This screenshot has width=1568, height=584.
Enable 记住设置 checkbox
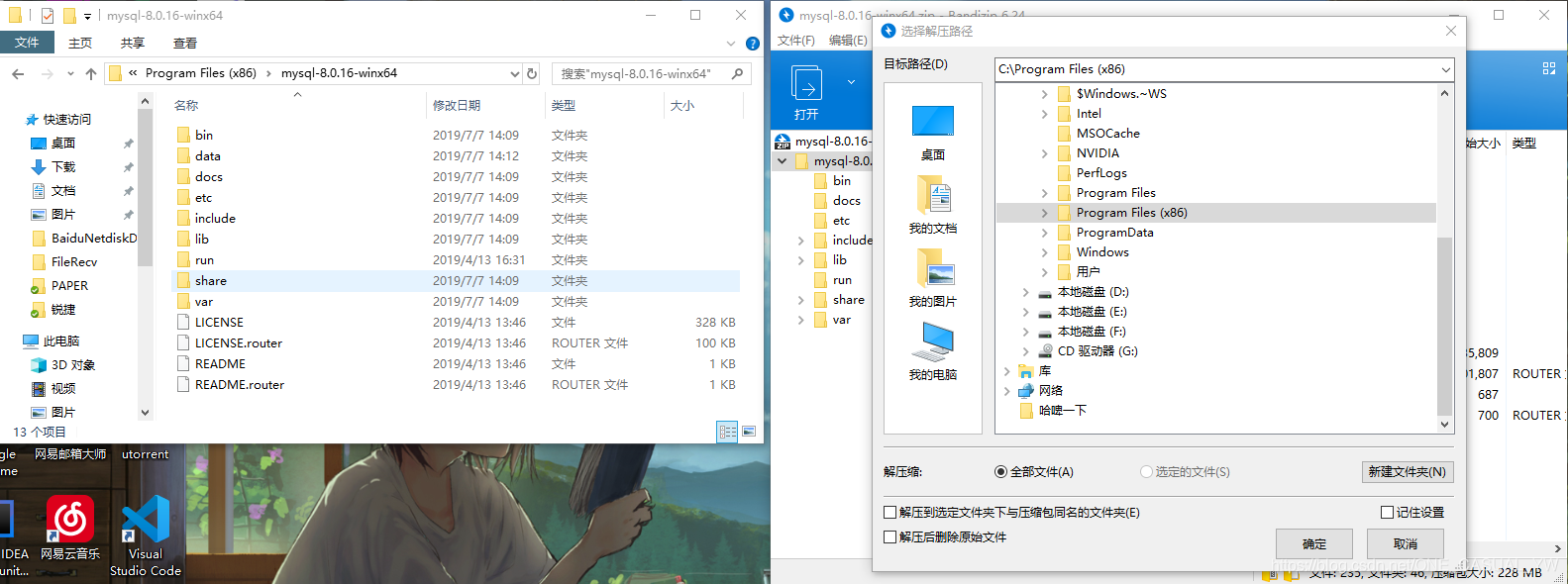pyautogui.click(x=1387, y=513)
